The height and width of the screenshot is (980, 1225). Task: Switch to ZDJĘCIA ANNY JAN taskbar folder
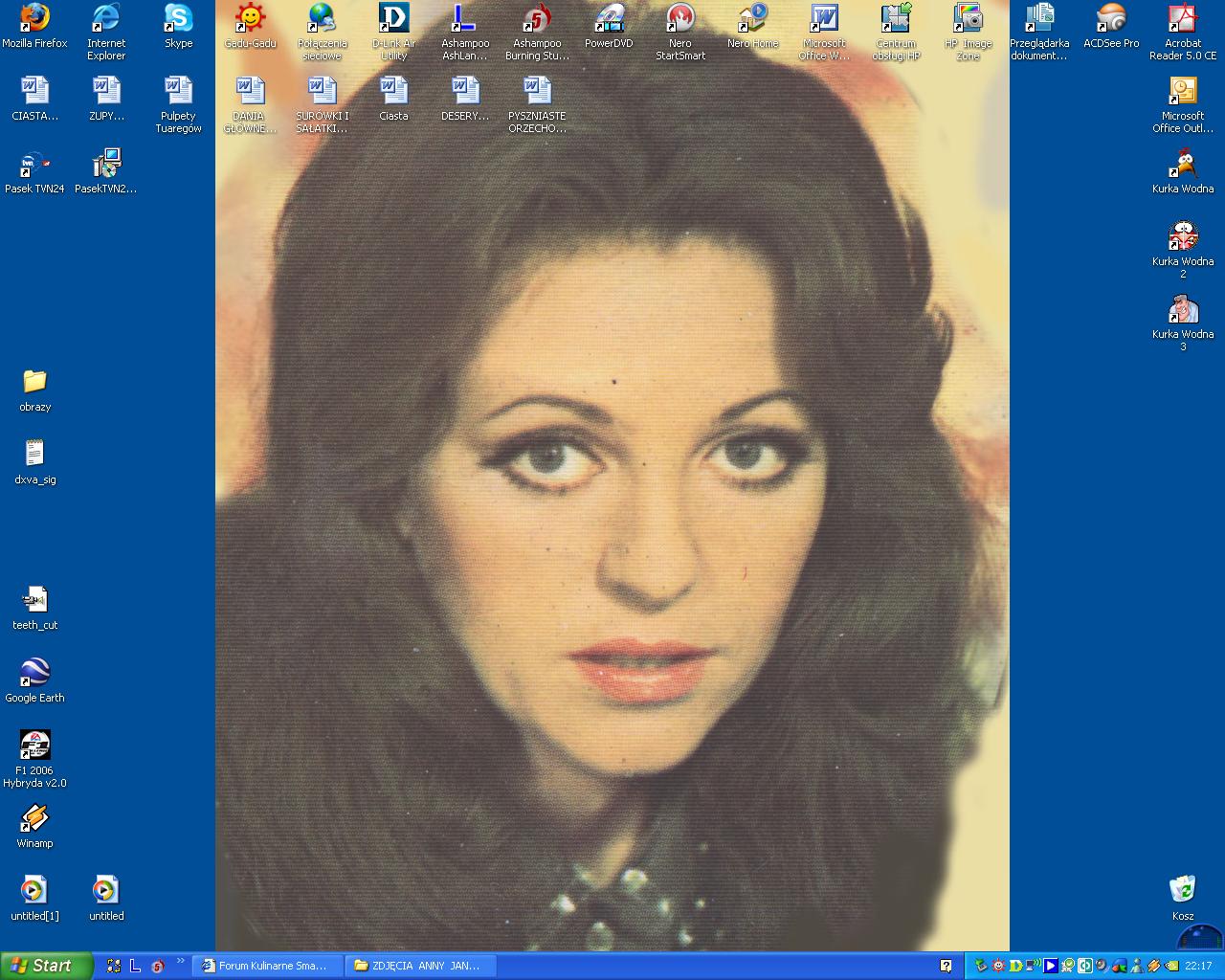tap(419, 966)
